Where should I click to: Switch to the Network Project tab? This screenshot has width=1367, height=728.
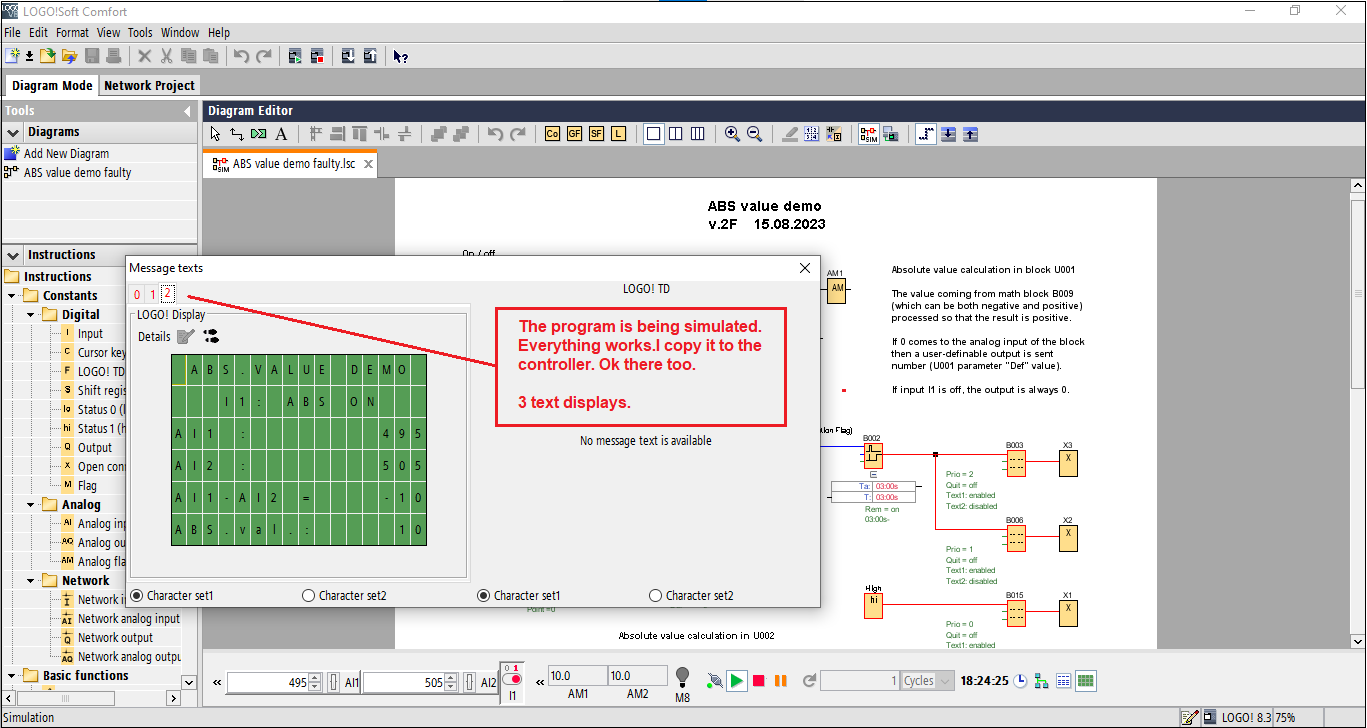tap(150, 85)
